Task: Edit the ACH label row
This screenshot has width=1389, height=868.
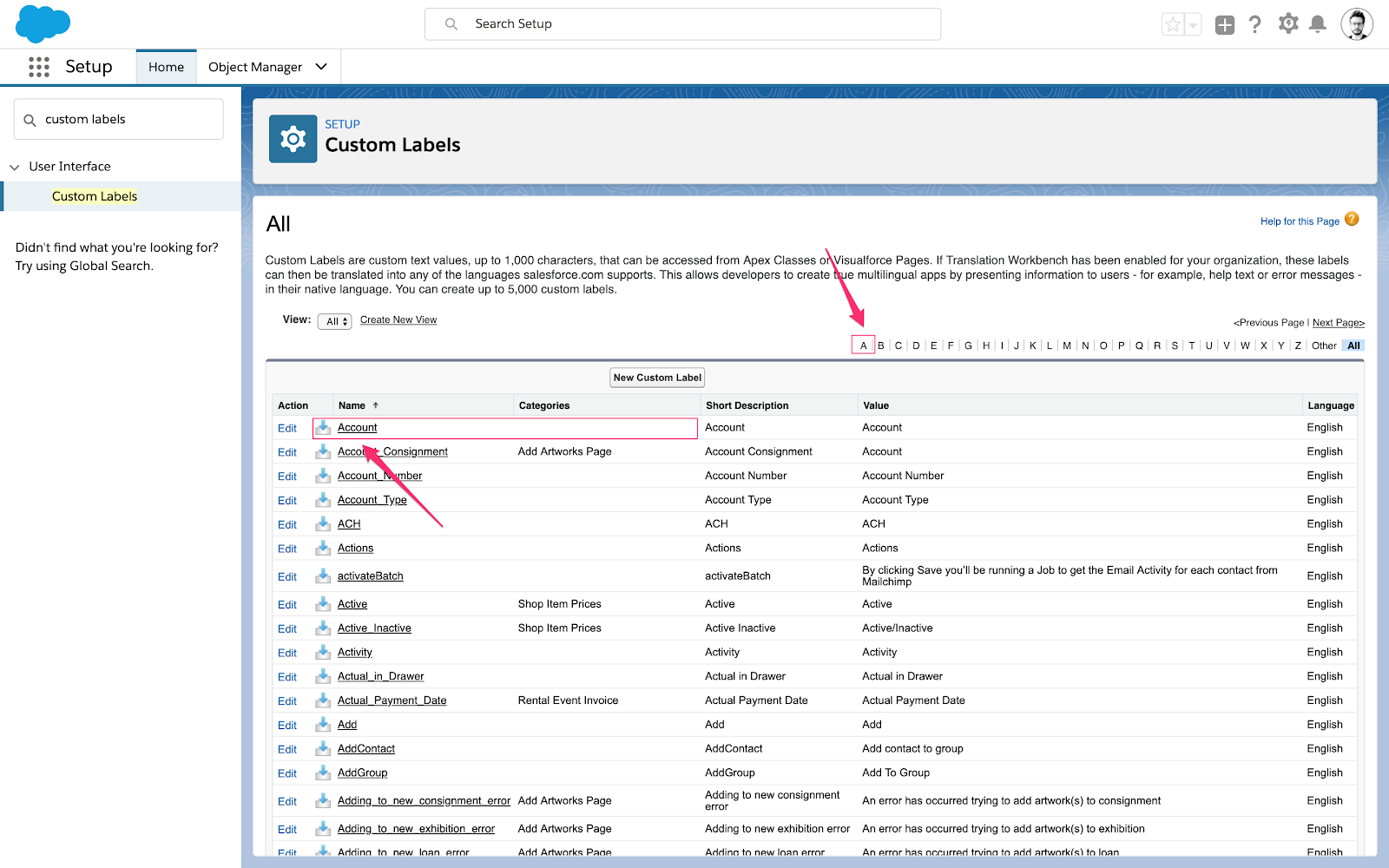Action: (x=287, y=524)
